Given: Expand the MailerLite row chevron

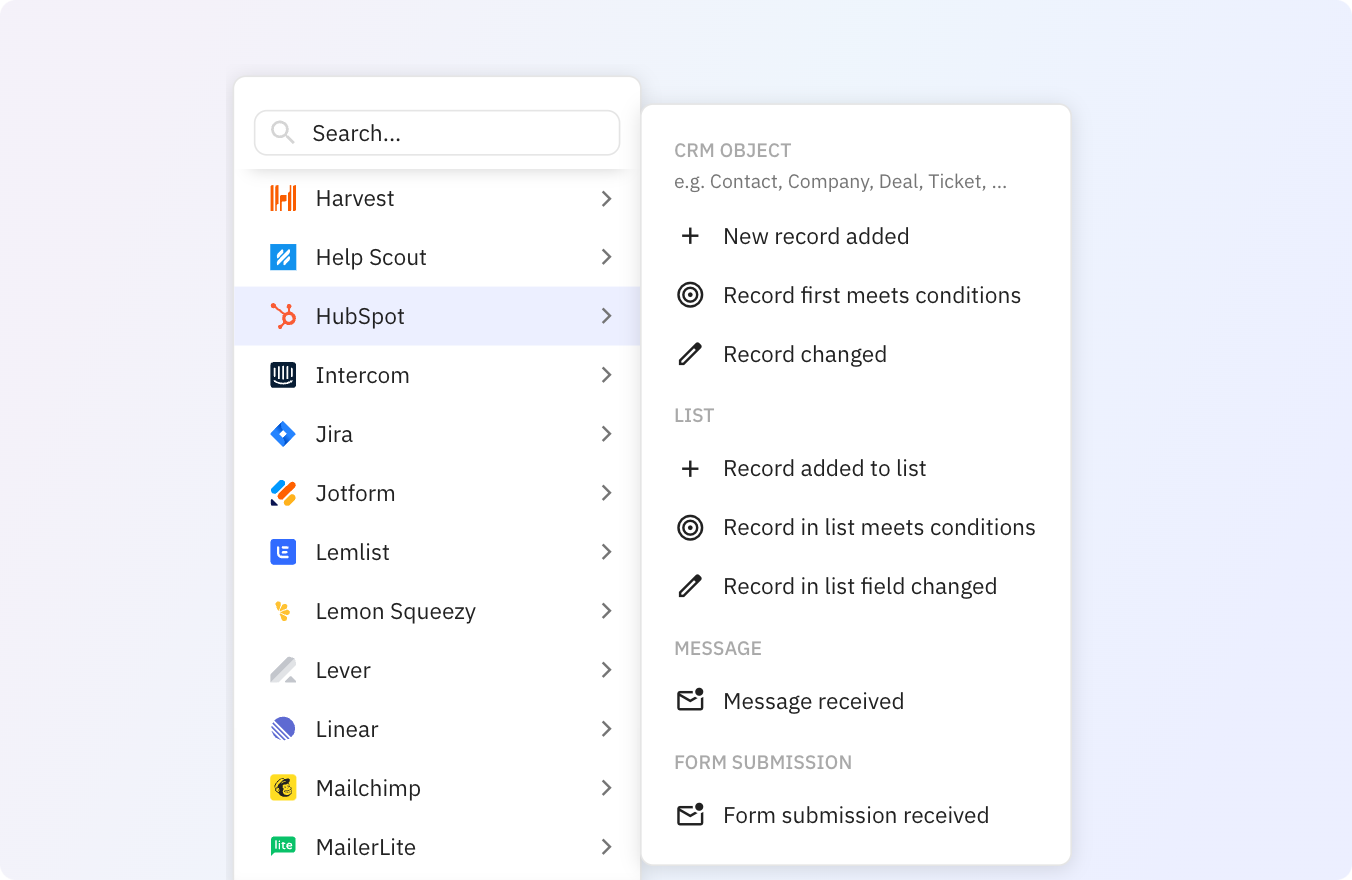Looking at the screenshot, I should (x=606, y=847).
